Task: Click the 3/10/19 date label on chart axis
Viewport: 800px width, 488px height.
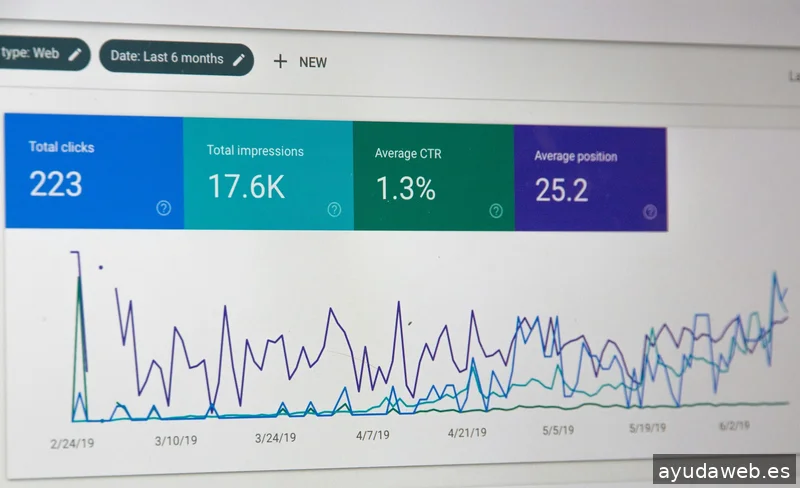Action: click(x=174, y=439)
